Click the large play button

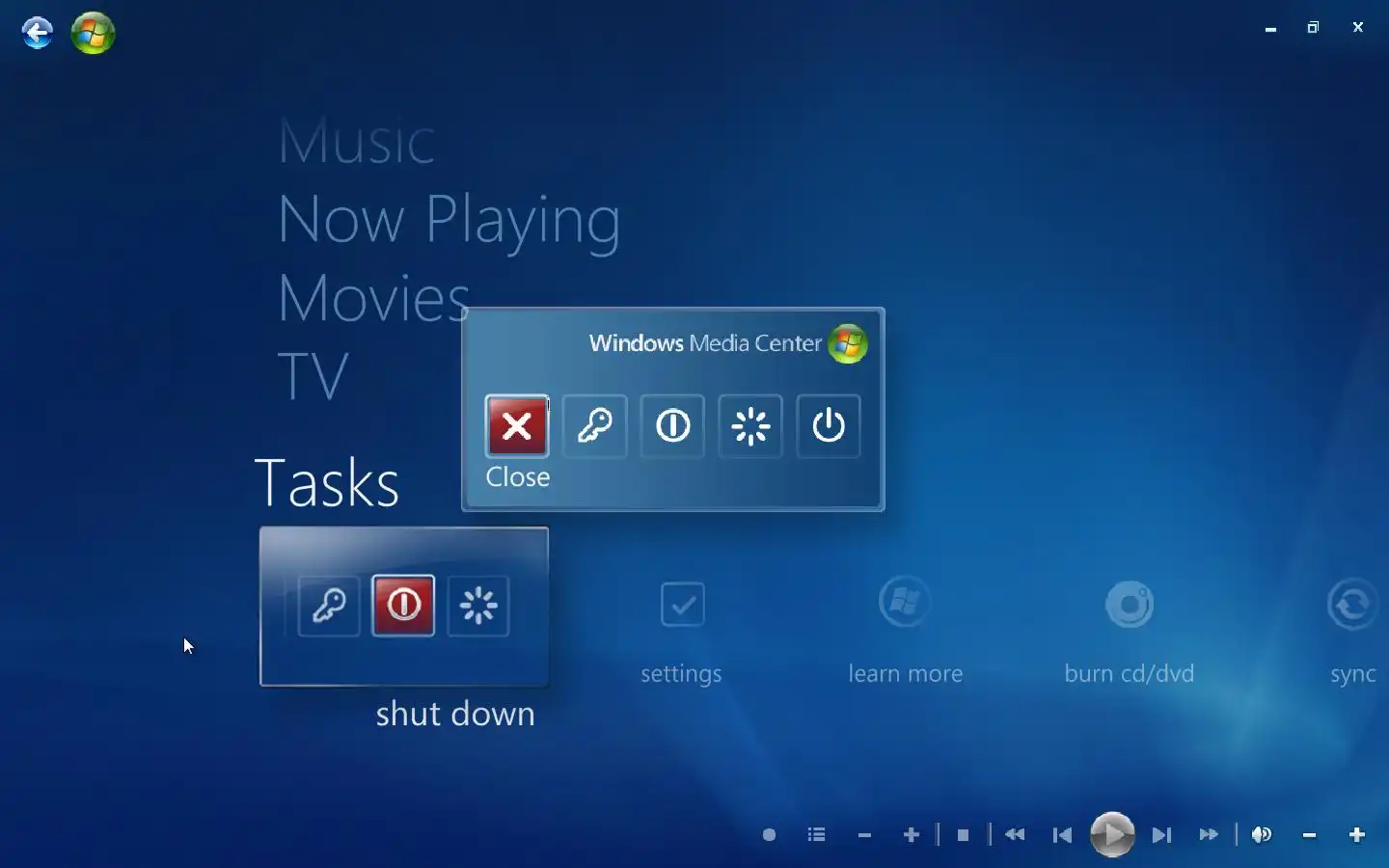tap(1112, 834)
